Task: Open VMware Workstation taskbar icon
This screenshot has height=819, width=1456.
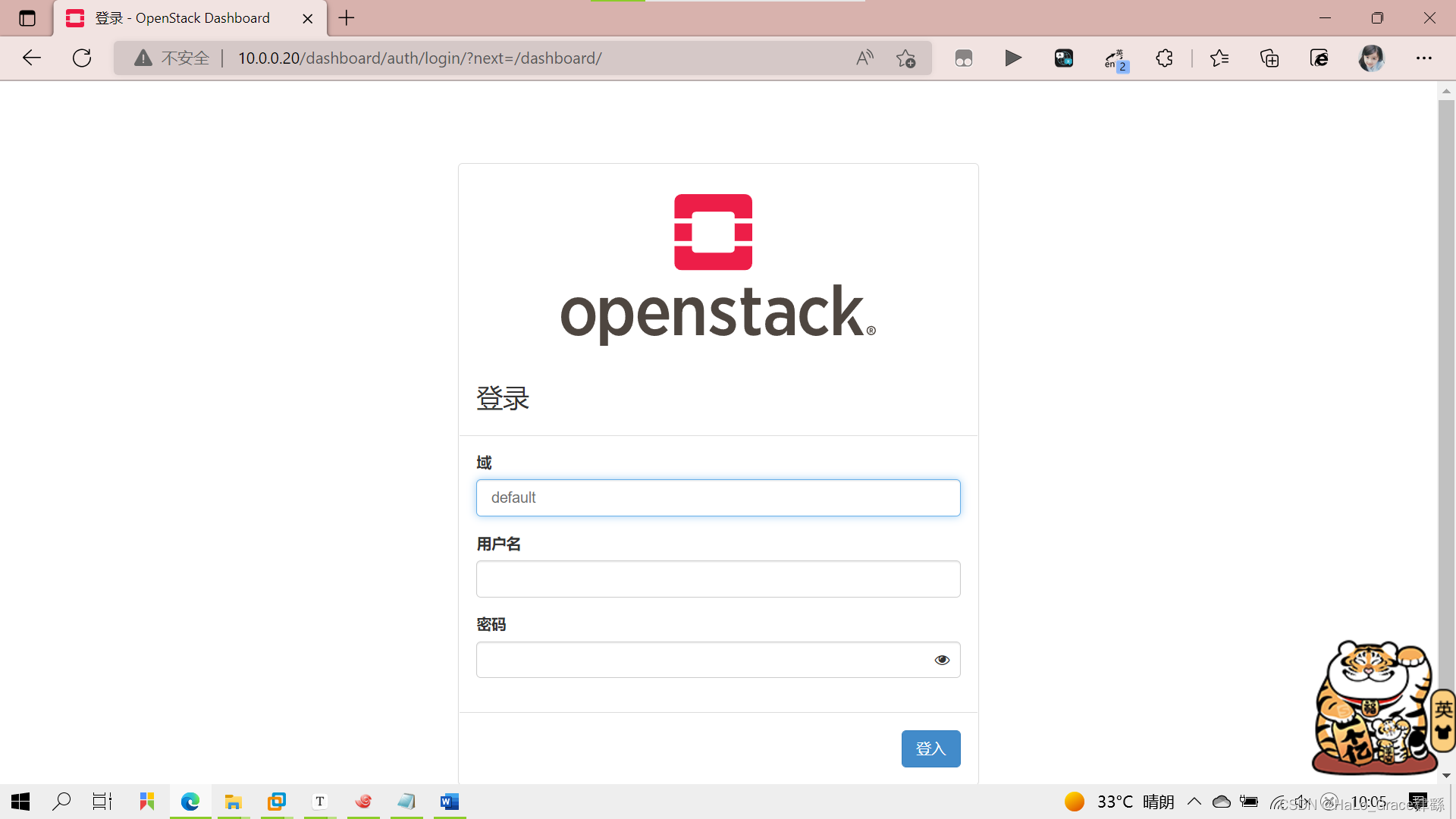Action: point(277,802)
